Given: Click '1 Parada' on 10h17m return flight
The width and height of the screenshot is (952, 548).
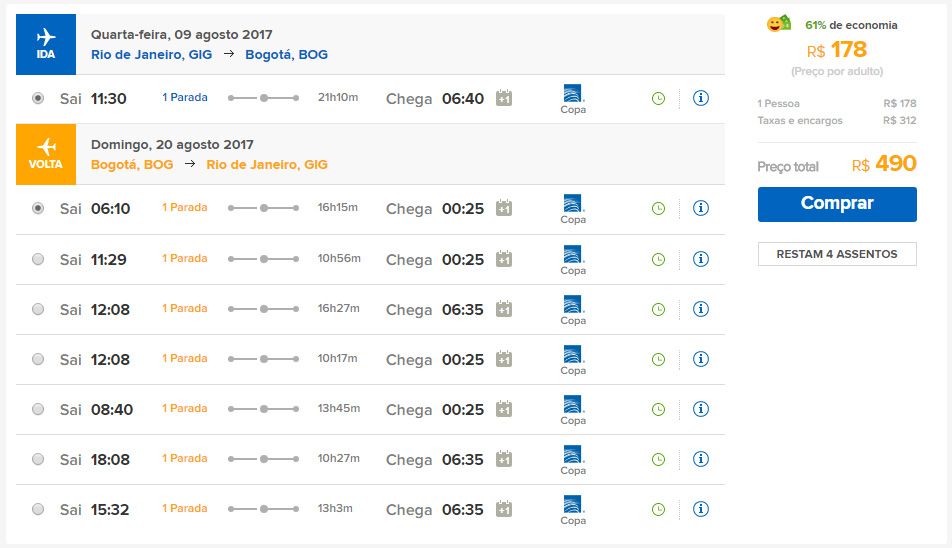Looking at the screenshot, I should [185, 358].
